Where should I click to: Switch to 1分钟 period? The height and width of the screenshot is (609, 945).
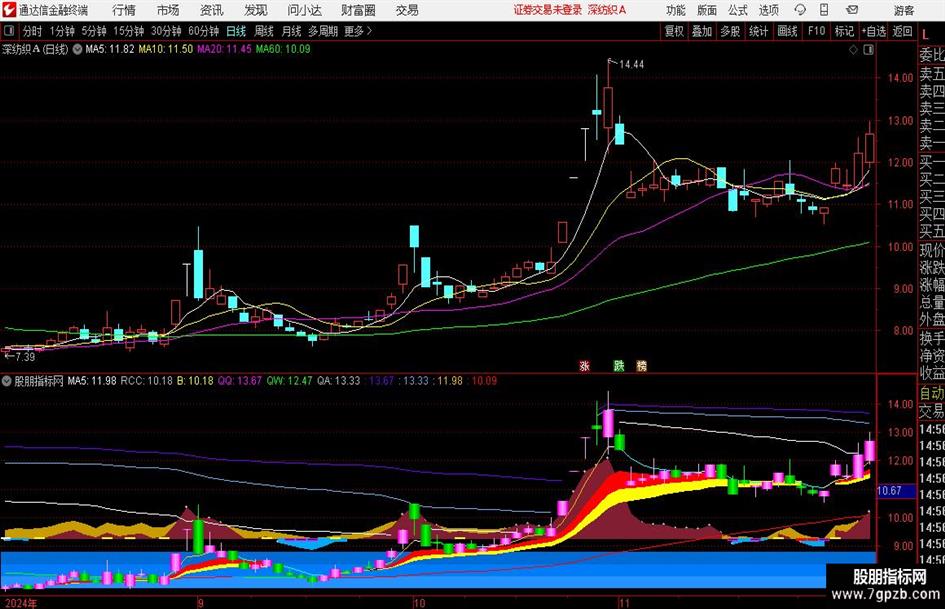(x=62, y=31)
